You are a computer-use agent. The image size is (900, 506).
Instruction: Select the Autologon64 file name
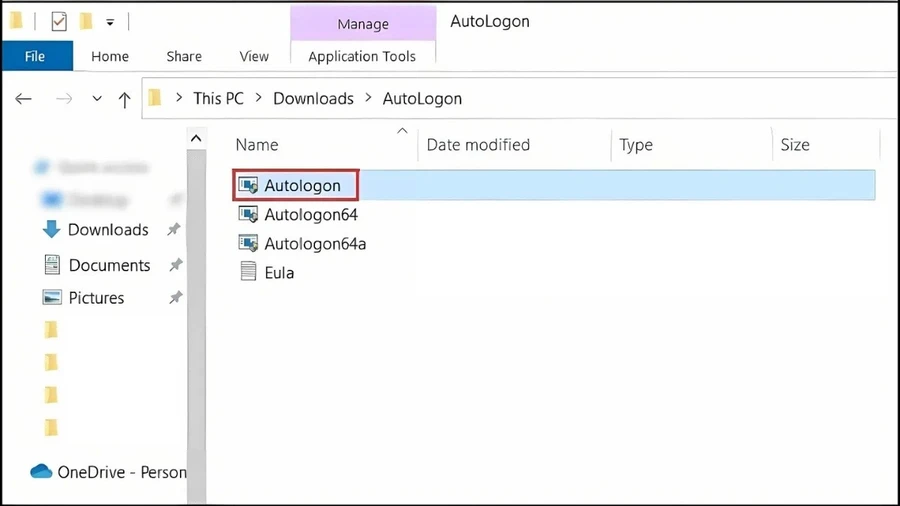click(311, 215)
